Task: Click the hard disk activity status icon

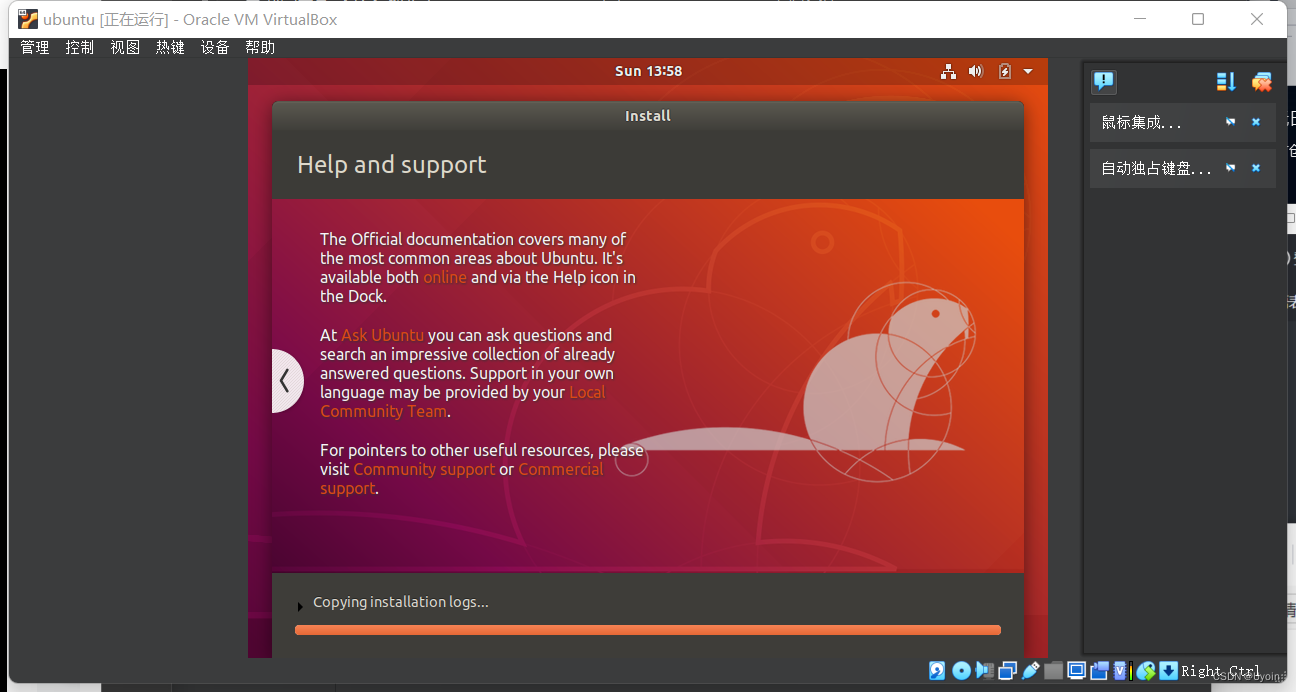Action: point(937,670)
